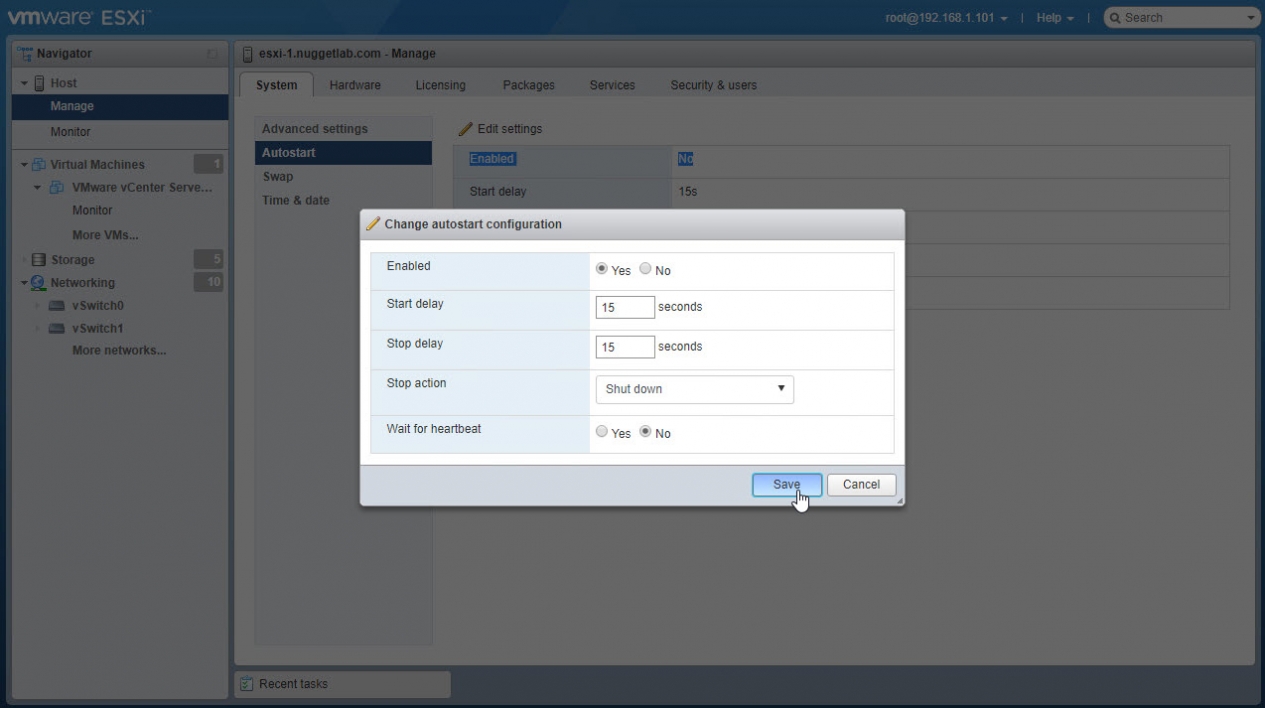The height and width of the screenshot is (708, 1265).
Task: Open the Stop action dropdown
Action: coord(694,389)
